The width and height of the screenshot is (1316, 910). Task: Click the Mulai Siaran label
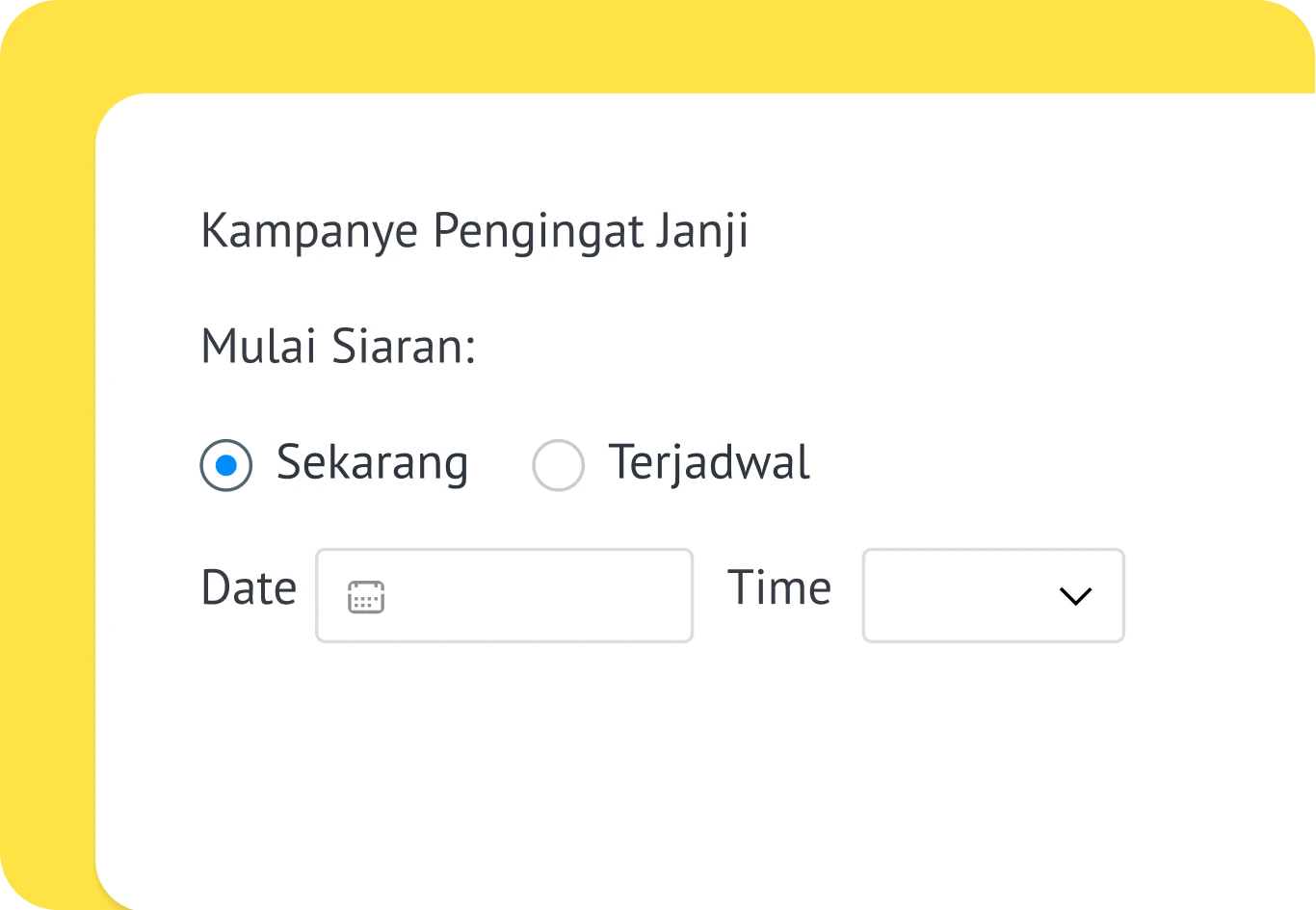click(x=338, y=348)
